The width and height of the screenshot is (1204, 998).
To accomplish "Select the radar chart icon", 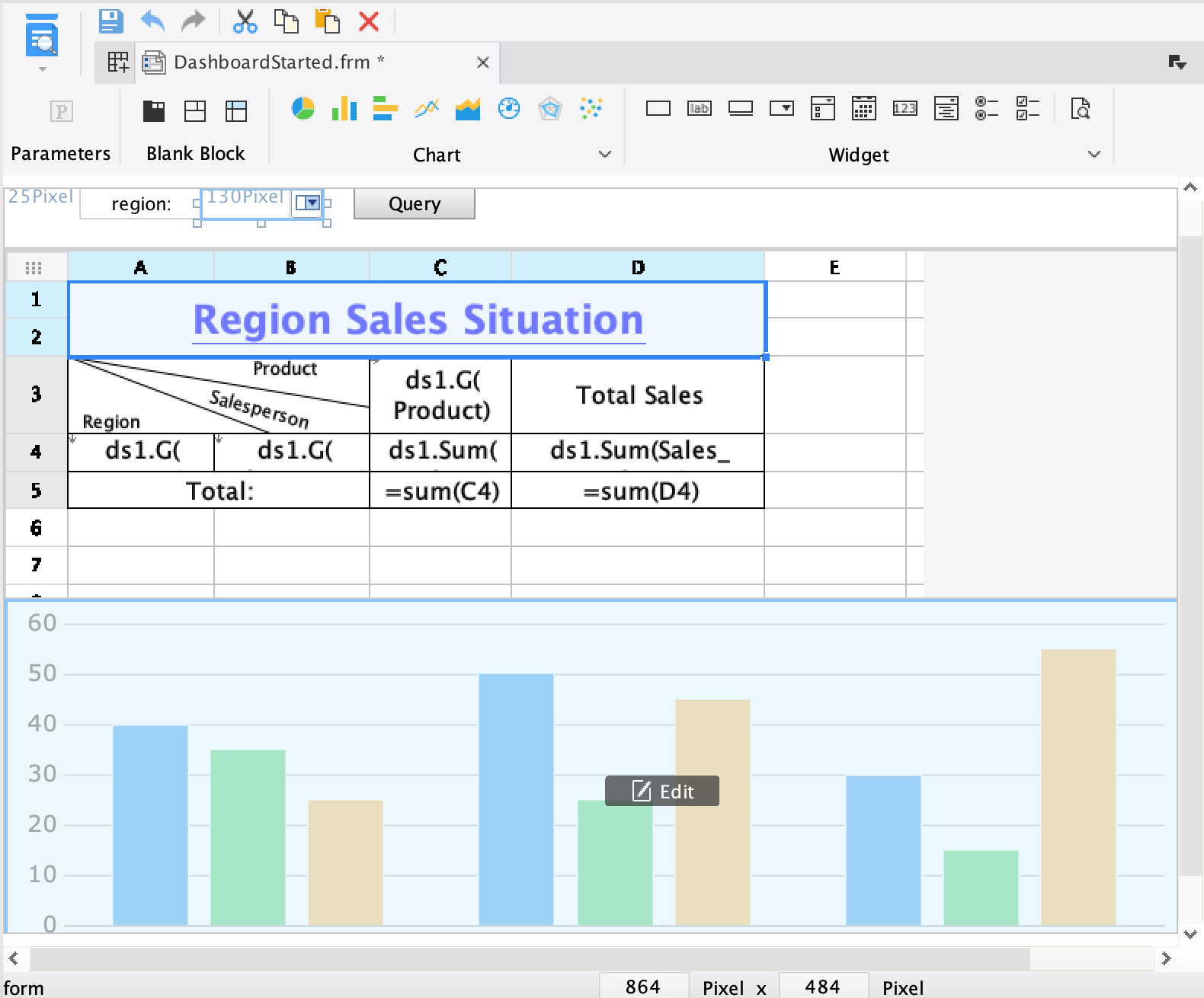I will tap(549, 109).
